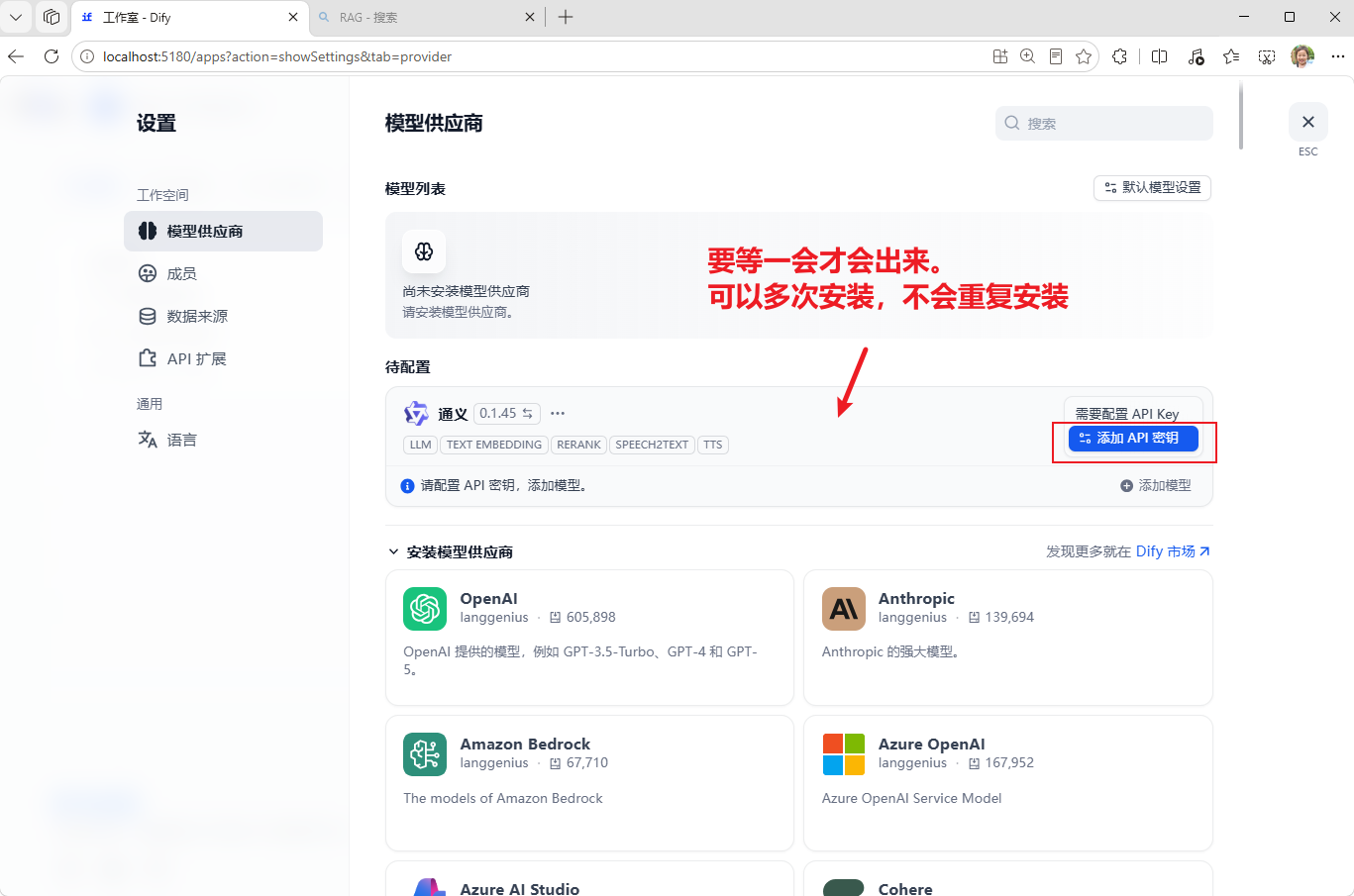Click the 尚未安装模型供应商 message
Image resolution: width=1354 pixels, height=896 pixels.
tap(466, 291)
